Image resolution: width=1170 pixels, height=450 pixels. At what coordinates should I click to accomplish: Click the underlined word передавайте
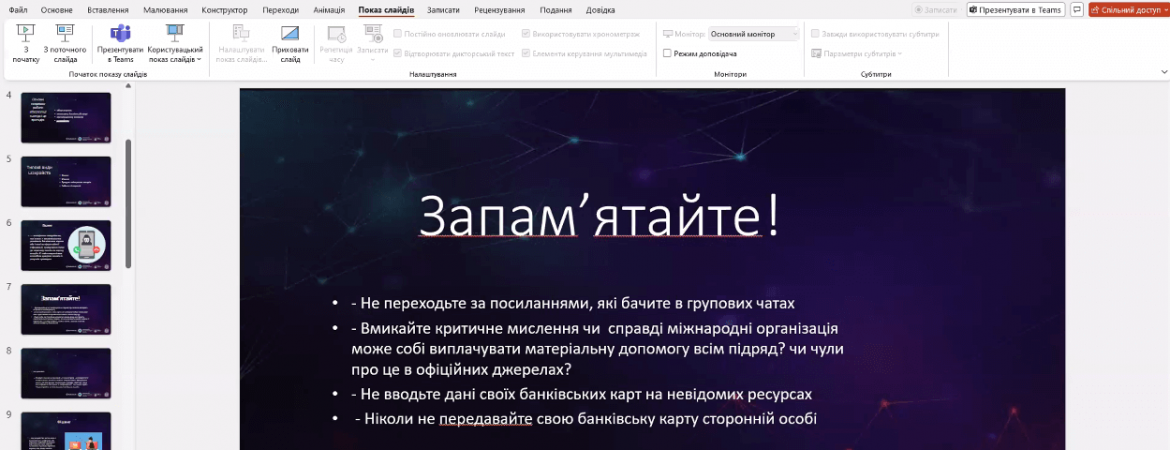485,419
